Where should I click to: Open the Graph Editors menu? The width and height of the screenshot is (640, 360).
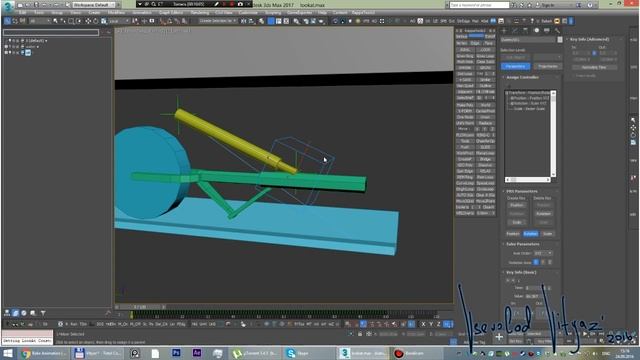[171, 13]
